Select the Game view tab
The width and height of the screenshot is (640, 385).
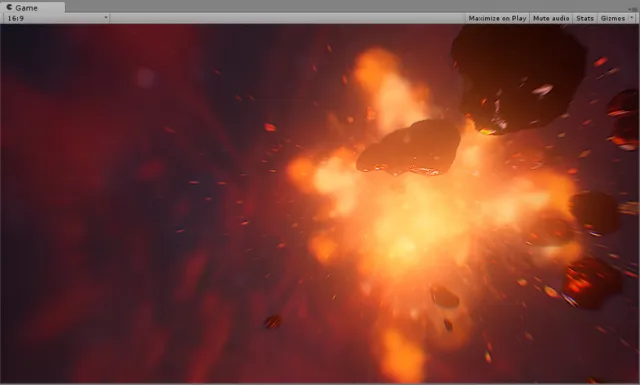33,7
